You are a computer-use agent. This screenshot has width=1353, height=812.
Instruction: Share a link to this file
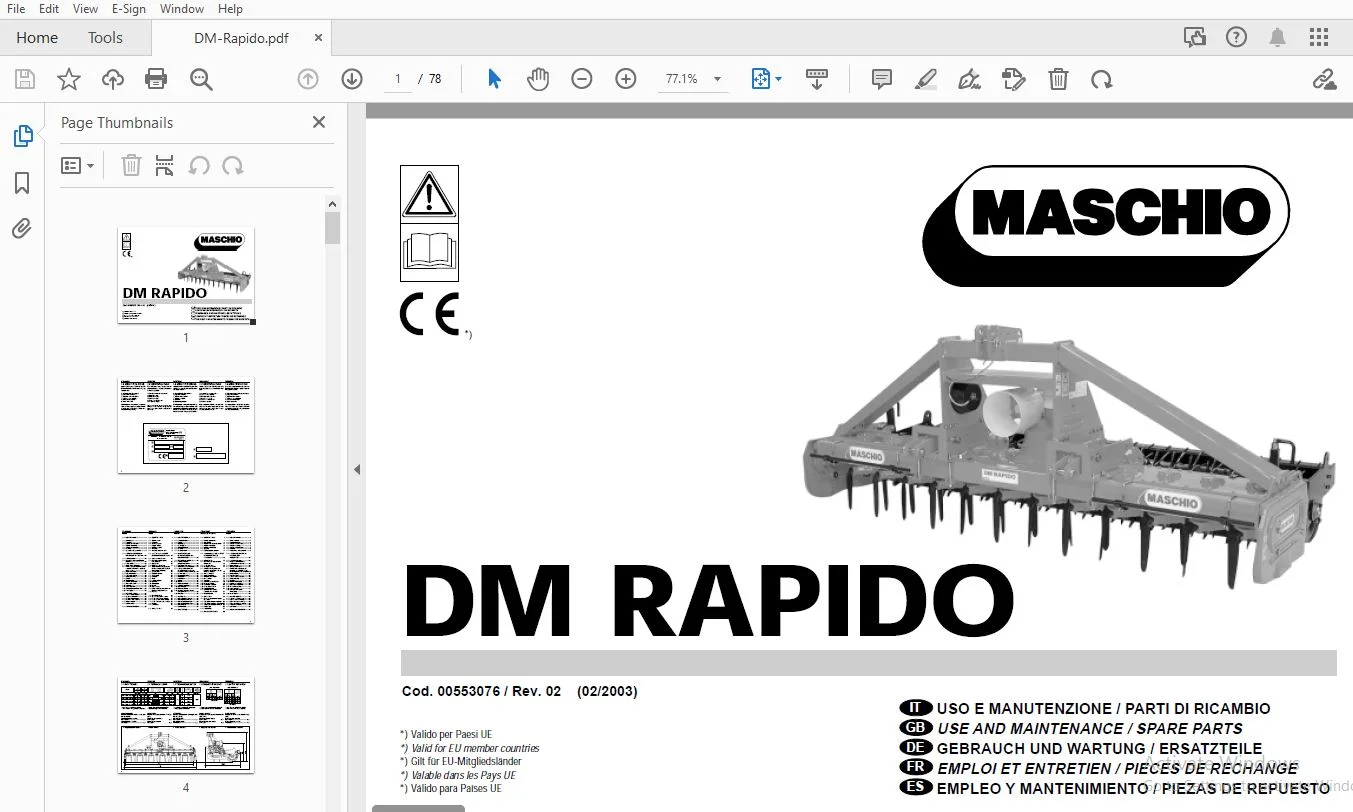pos(1324,79)
